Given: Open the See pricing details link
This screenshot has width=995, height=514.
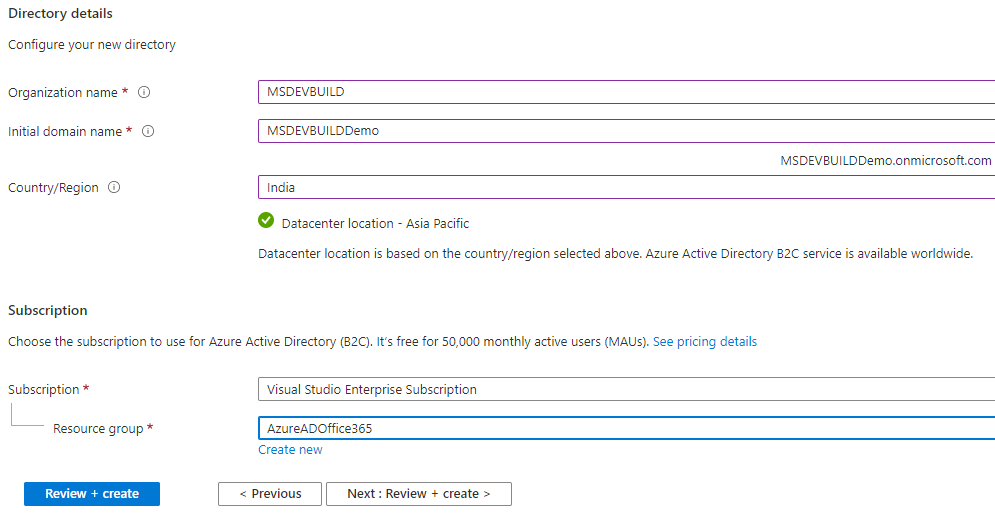Looking at the screenshot, I should point(705,342).
